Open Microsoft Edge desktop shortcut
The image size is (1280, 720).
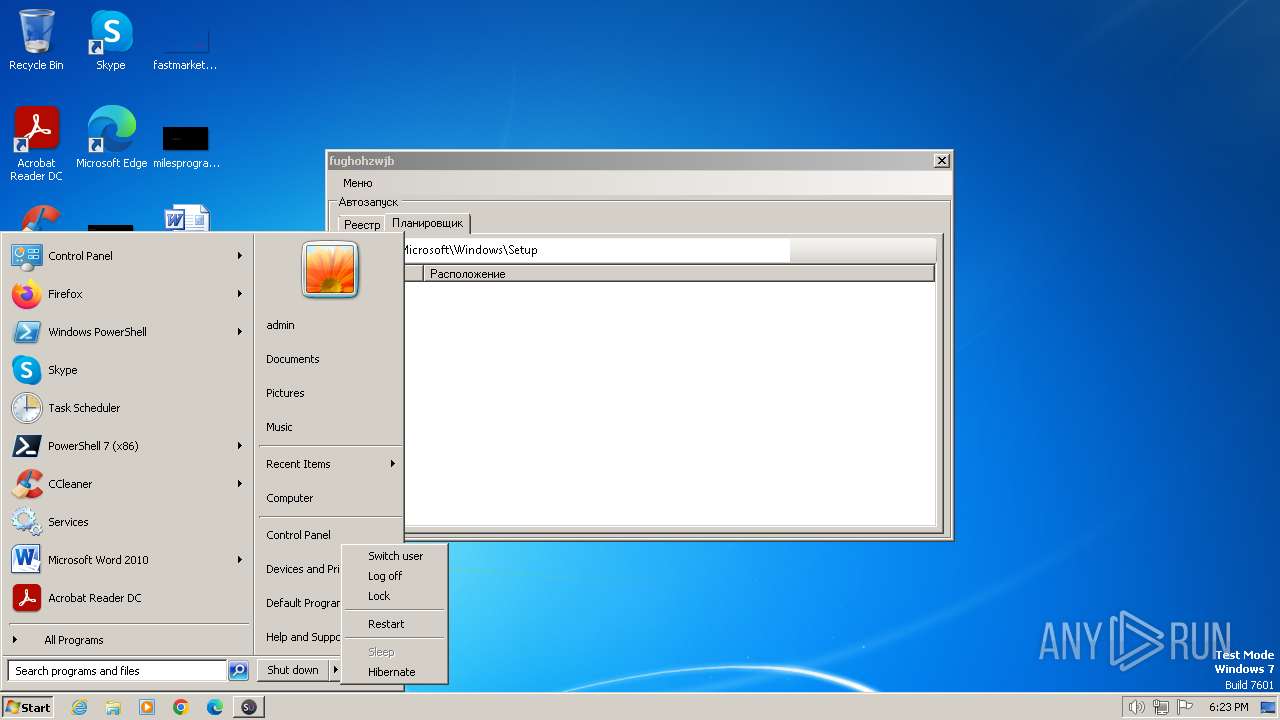[x=111, y=138]
